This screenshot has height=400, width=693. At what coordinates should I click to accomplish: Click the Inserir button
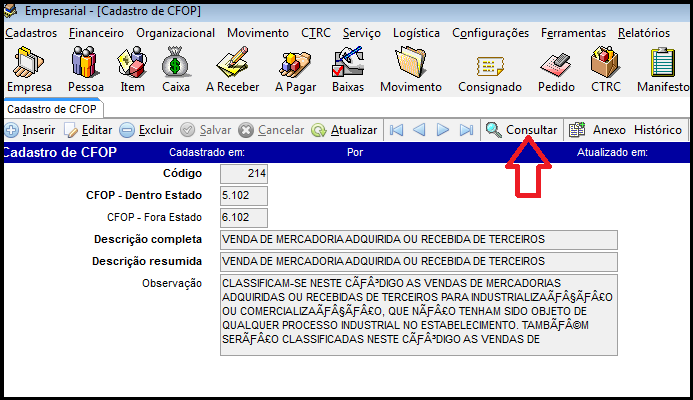click(x=30, y=130)
